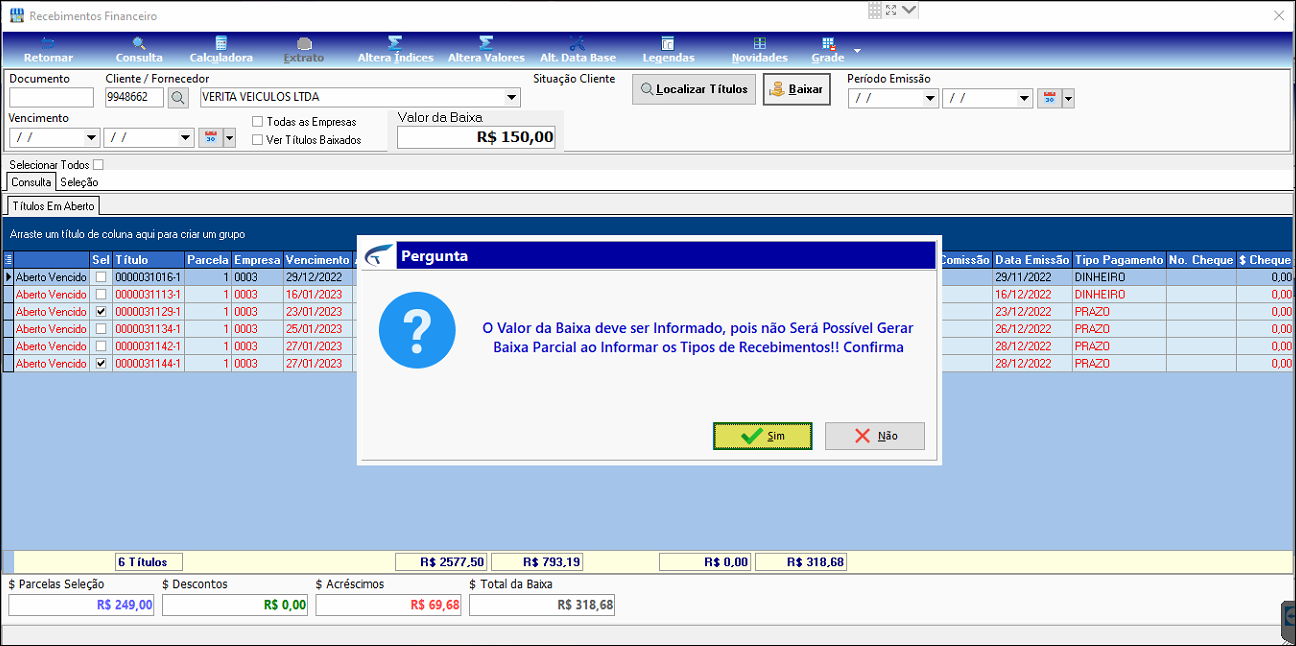
Task: Click the Tipo Pagamento column header
Action: click(1119, 260)
